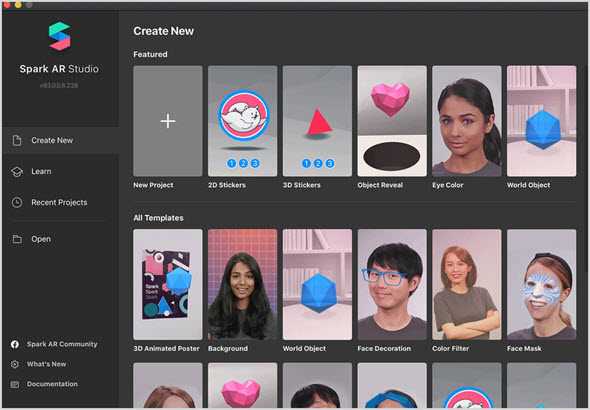Click the "New Project" label
Image resolution: width=590 pixels, height=410 pixels.
pyautogui.click(x=153, y=185)
